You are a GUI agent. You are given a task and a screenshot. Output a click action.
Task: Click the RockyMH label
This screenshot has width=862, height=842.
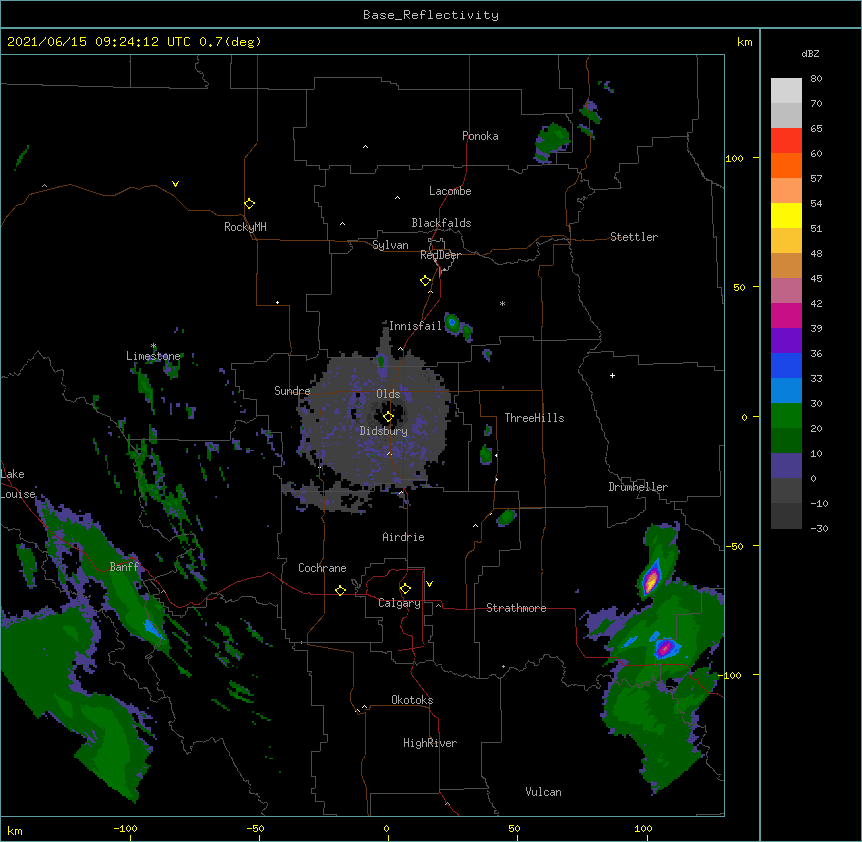245,227
